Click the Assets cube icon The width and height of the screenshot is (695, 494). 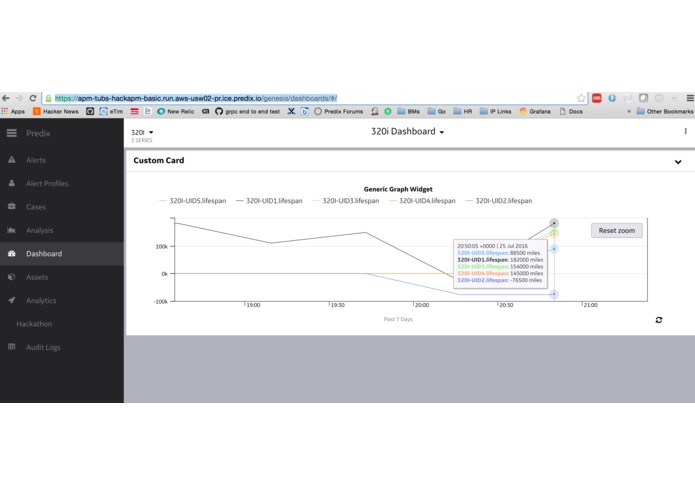click(x=12, y=277)
